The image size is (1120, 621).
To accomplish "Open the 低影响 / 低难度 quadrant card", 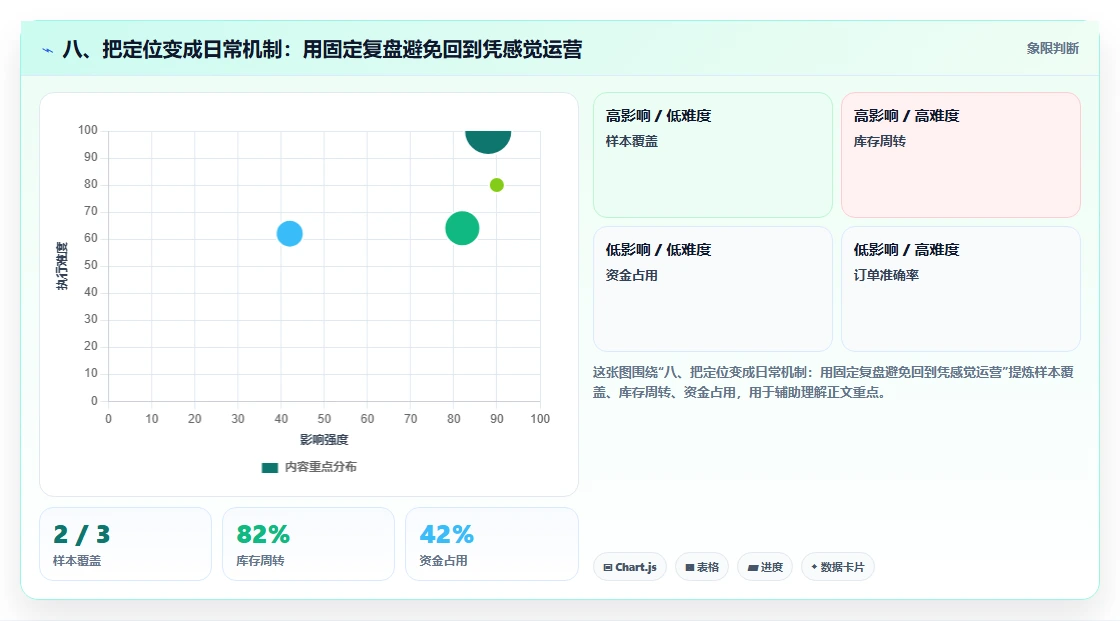I will pos(713,289).
